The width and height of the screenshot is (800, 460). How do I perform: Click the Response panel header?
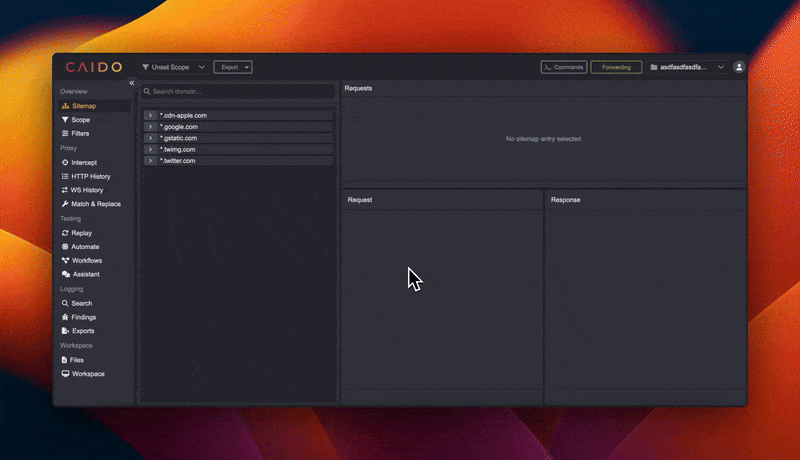pyautogui.click(x=565, y=200)
